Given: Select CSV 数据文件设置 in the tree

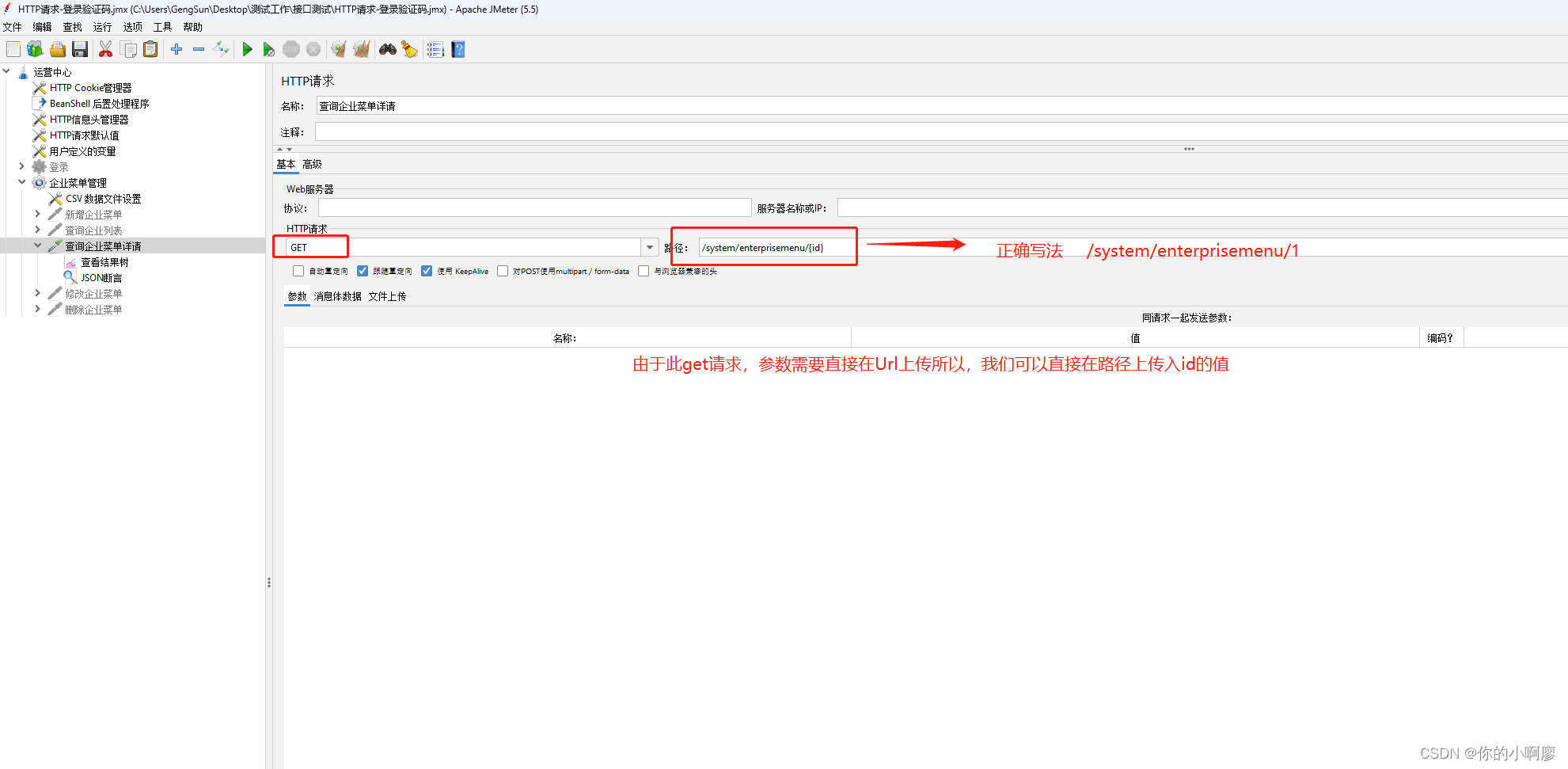Looking at the screenshot, I should tap(103, 199).
